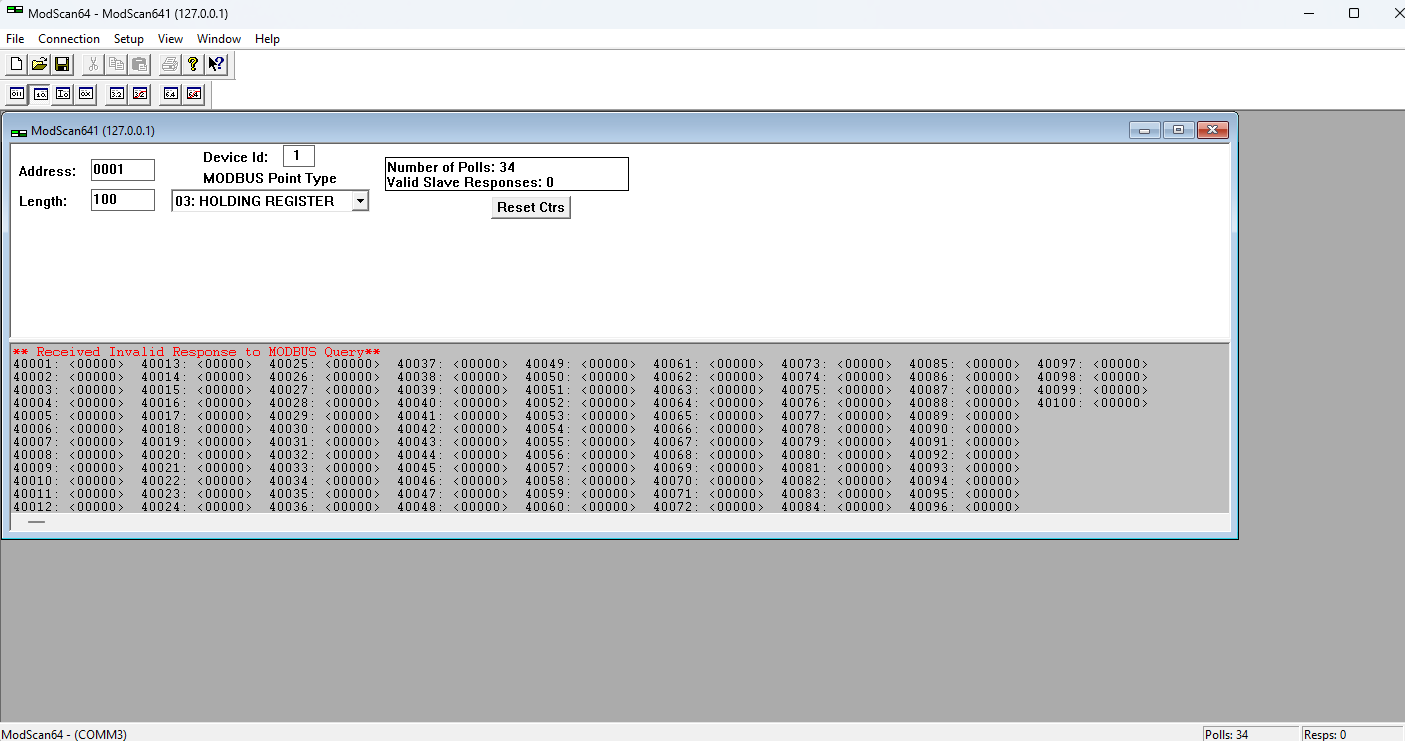
Task: Click the Print toolbar icon
Action: pos(170,65)
